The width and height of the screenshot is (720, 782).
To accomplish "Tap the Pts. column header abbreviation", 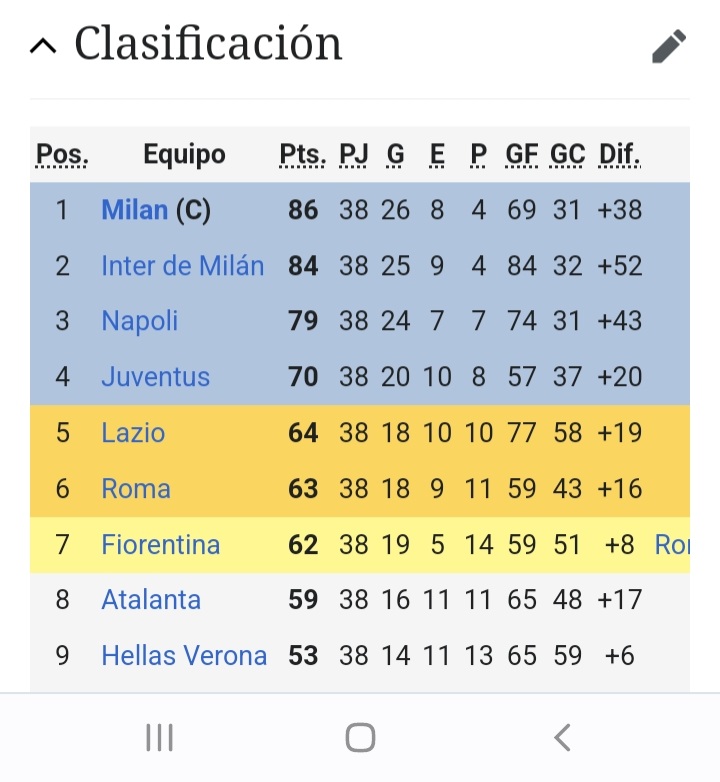I will pos(303,154).
